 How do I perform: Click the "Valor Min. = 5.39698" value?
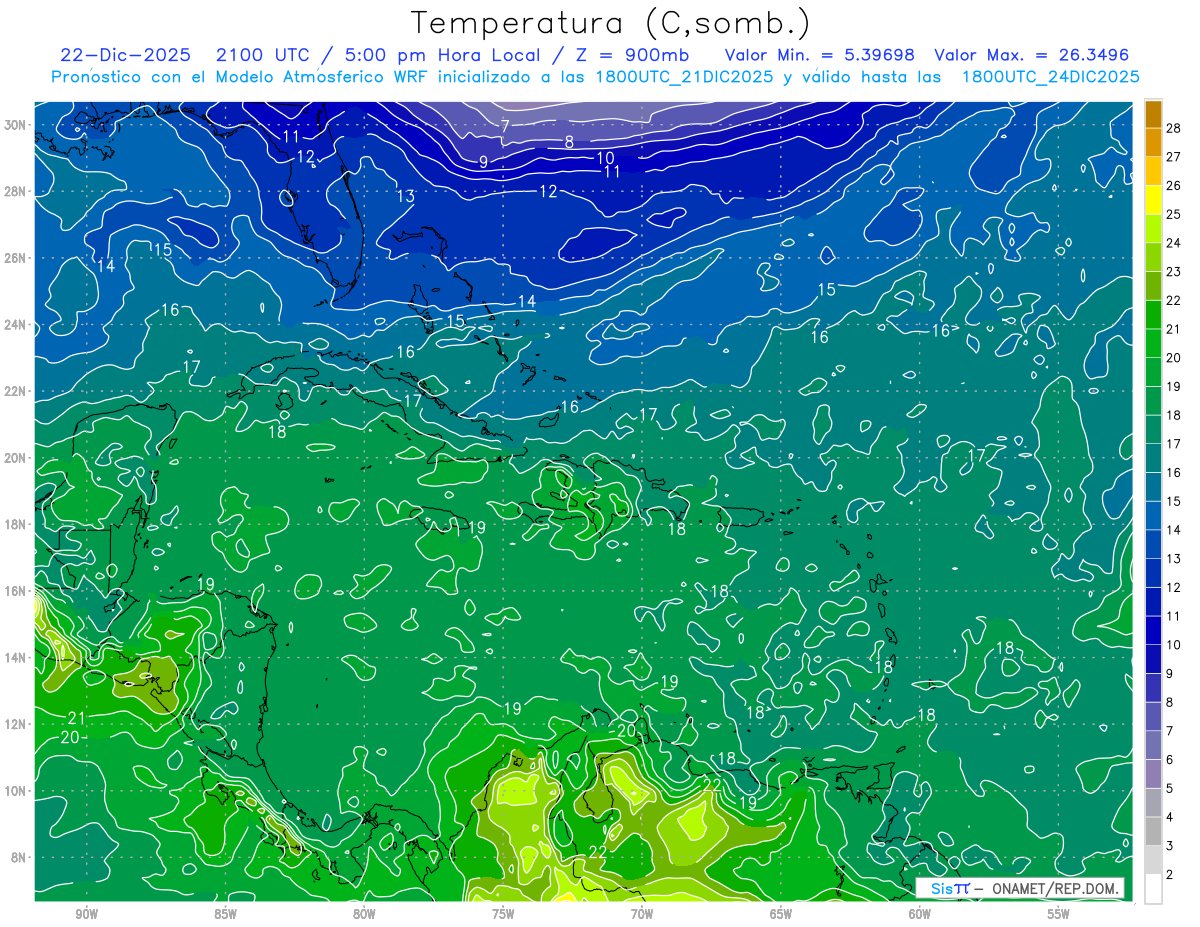[x=819, y=55]
